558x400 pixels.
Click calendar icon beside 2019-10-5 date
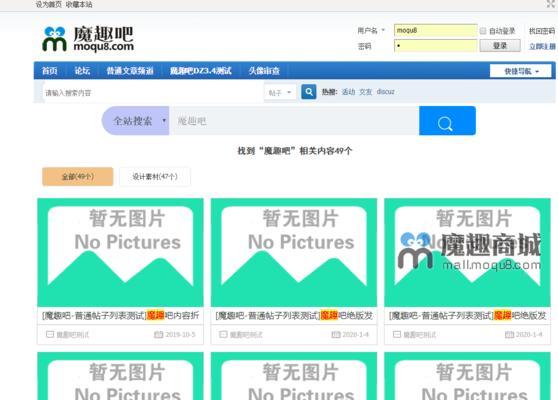[158, 335]
